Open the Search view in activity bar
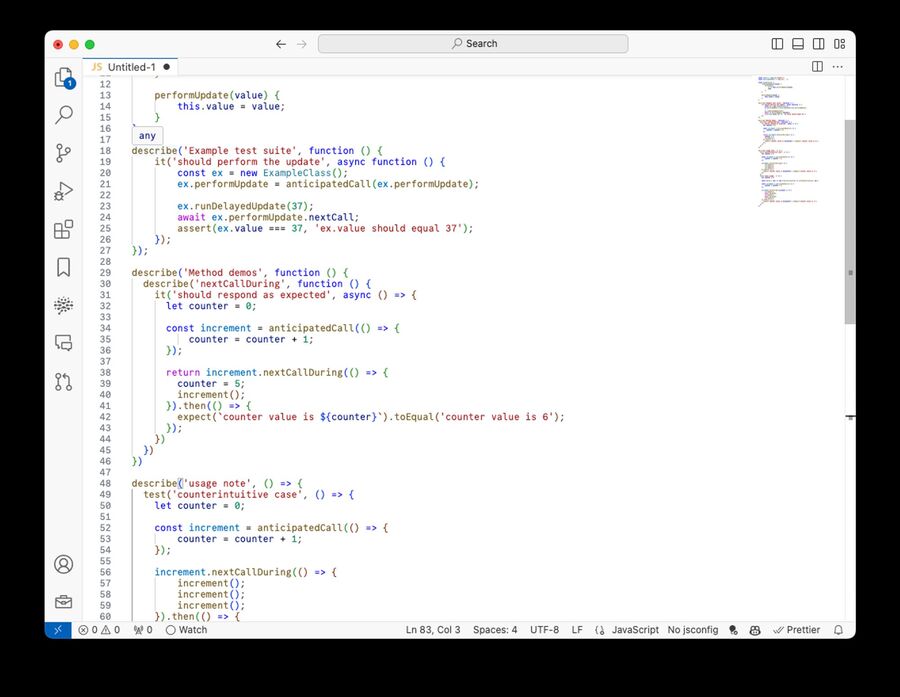 coord(63,115)
